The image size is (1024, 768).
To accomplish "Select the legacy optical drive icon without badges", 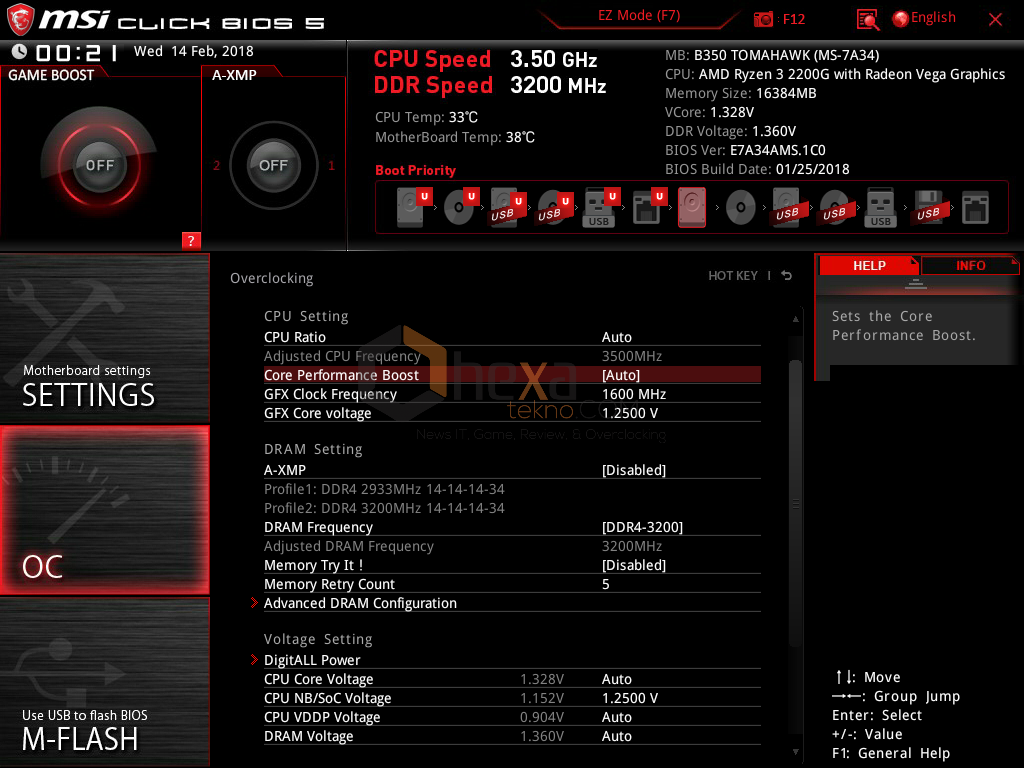I will pyautogui.click(x=741, y=208).
